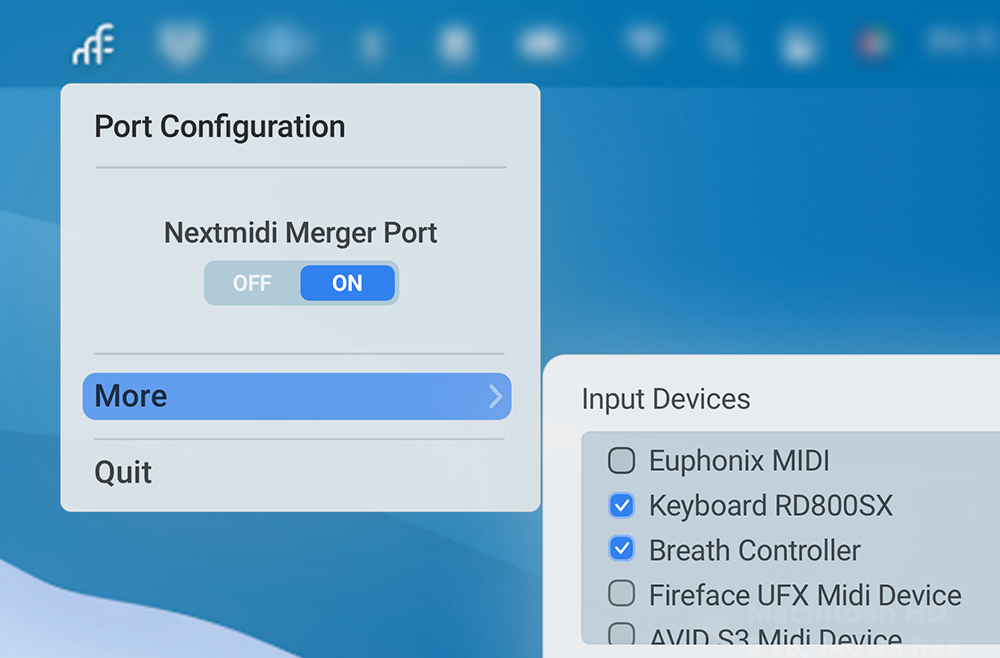Select the Euphonix MIDI label text
The width and height of the screenshot is (1000, 658).
pyautogui.click(x=739, y=460)
